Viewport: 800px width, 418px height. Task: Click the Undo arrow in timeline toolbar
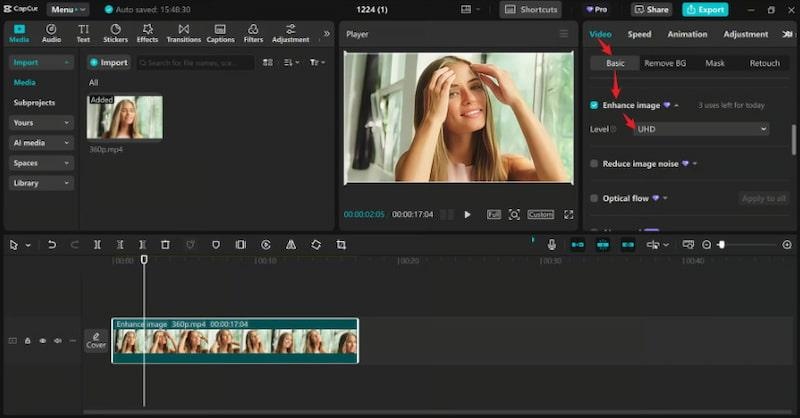click(52, 245)
